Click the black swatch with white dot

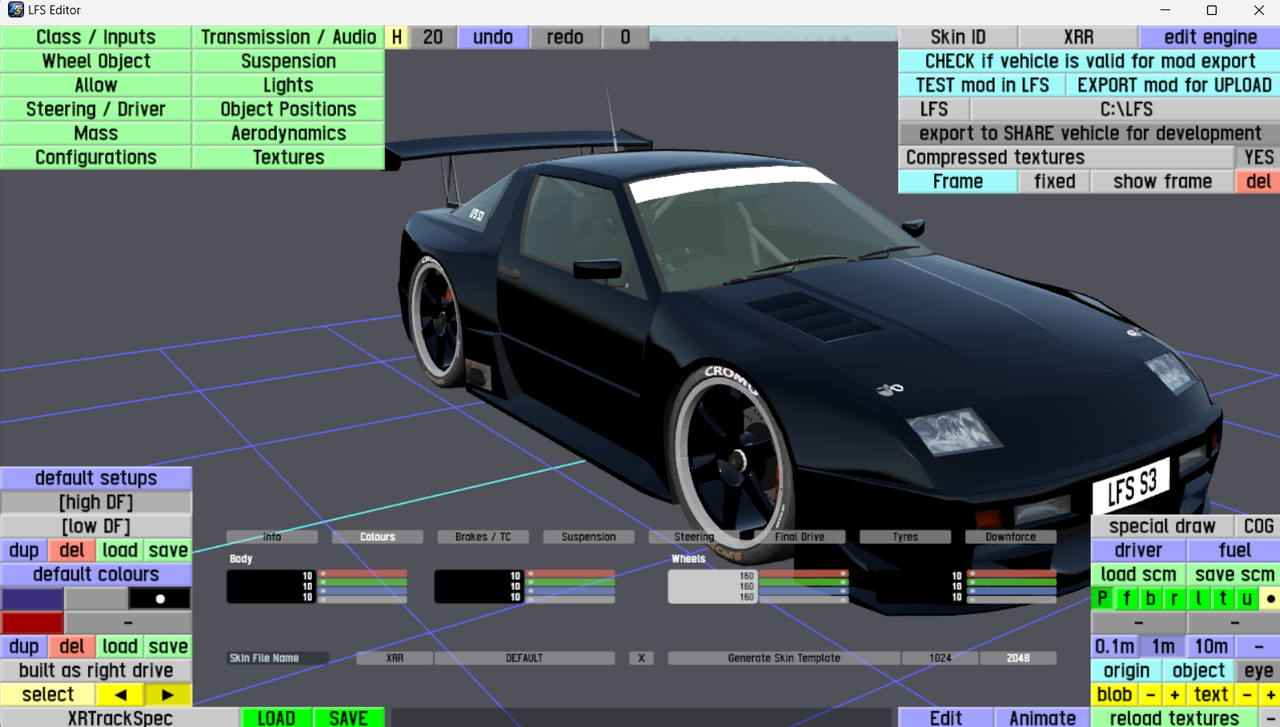[x=159, y=598]
